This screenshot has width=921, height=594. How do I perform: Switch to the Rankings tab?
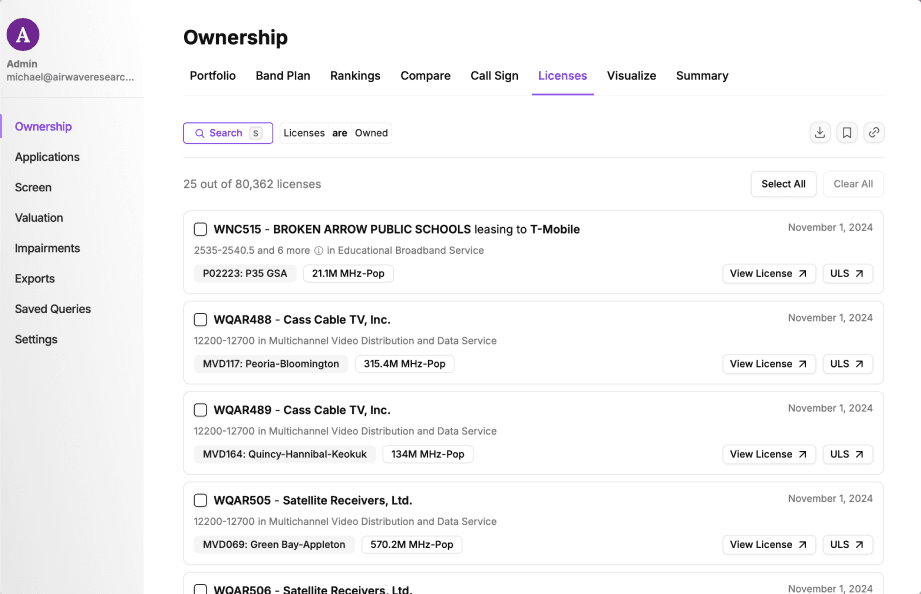click(355, 76)
